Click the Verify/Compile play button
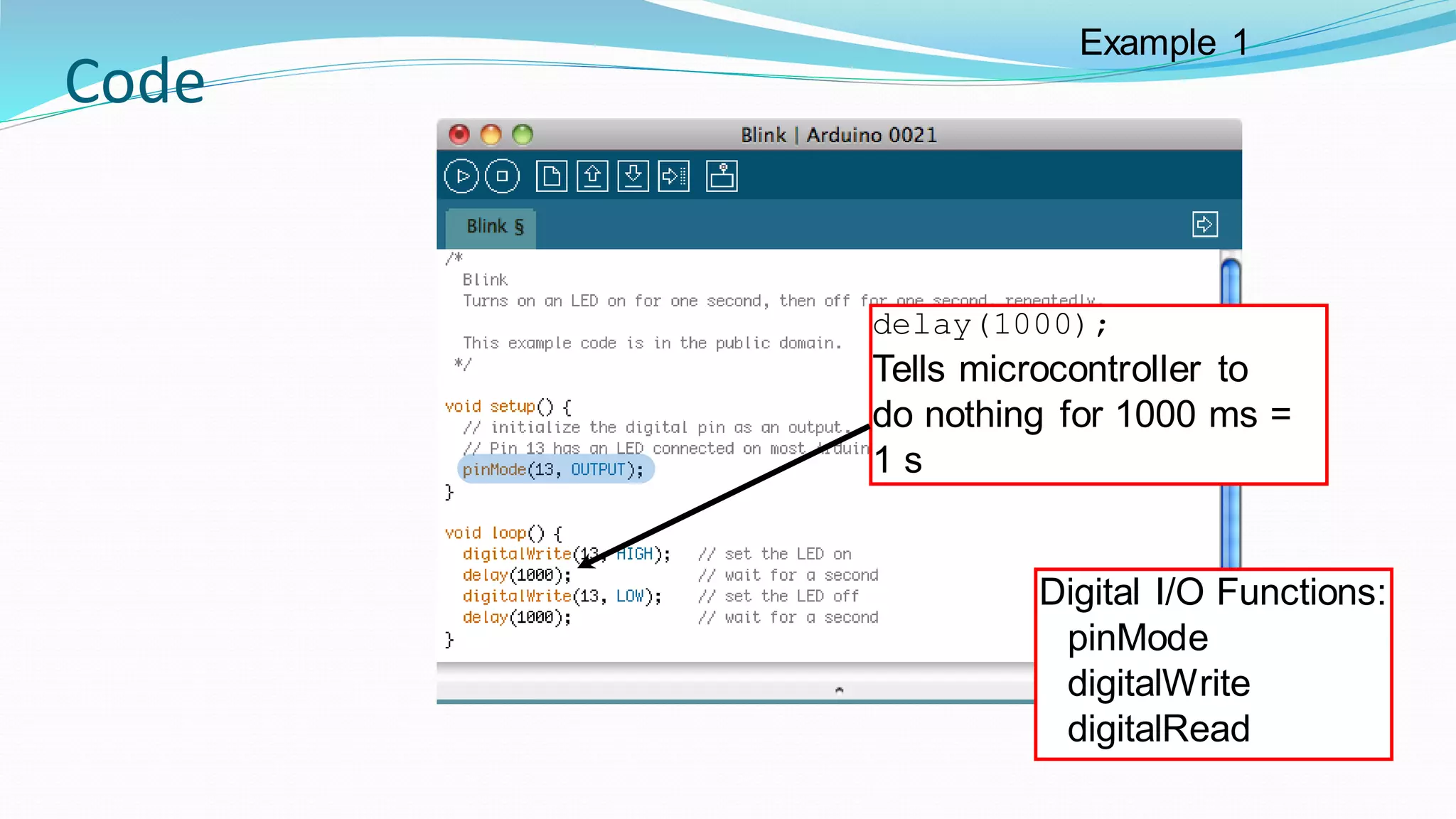The width and height of the screenshot is (1456, 819). tap(461, 176)
